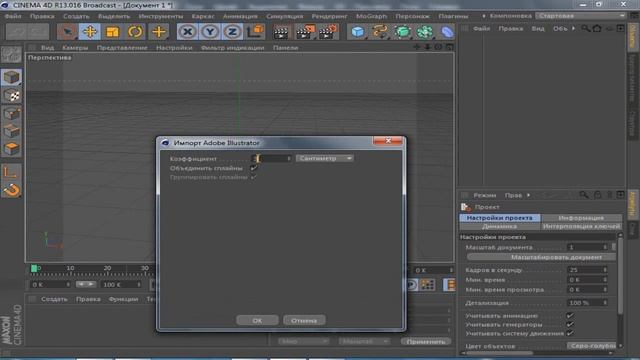Click the make editable icon in left palette
640x360 pixels.
11,55
